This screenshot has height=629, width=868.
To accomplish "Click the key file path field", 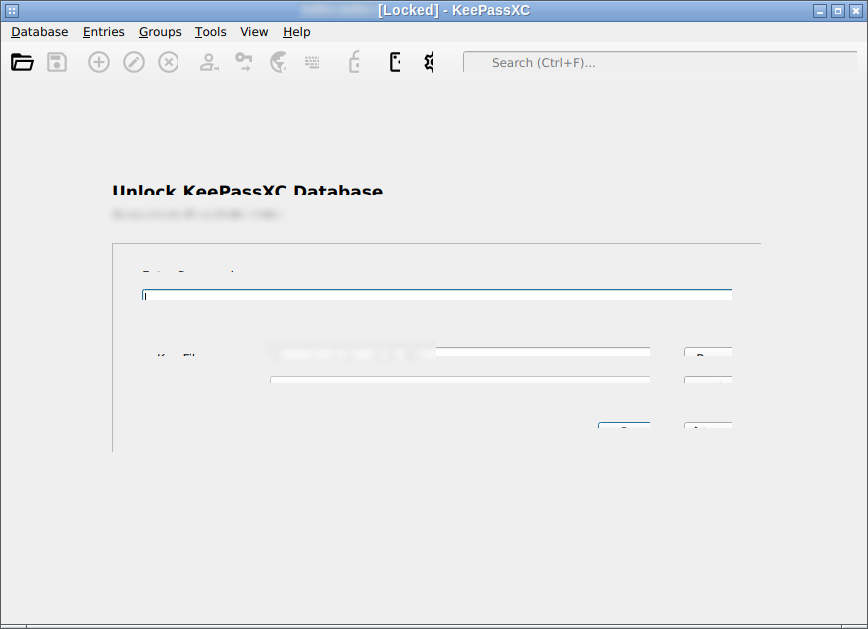I will click(x=460, y=352).
